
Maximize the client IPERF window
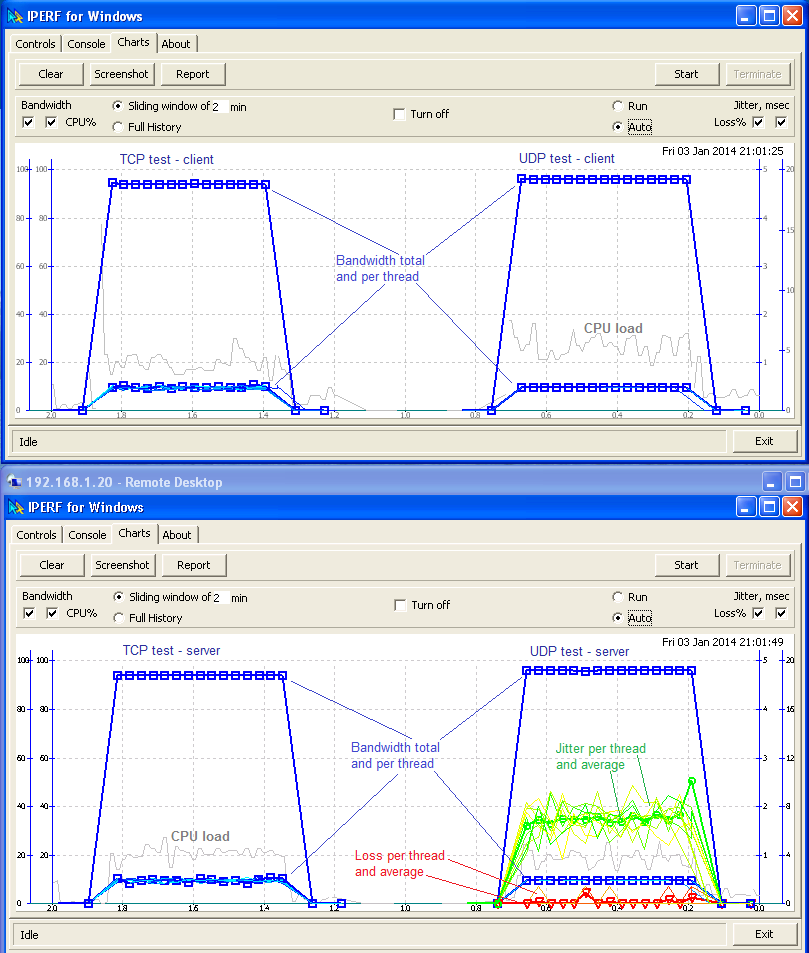point(769,16)
